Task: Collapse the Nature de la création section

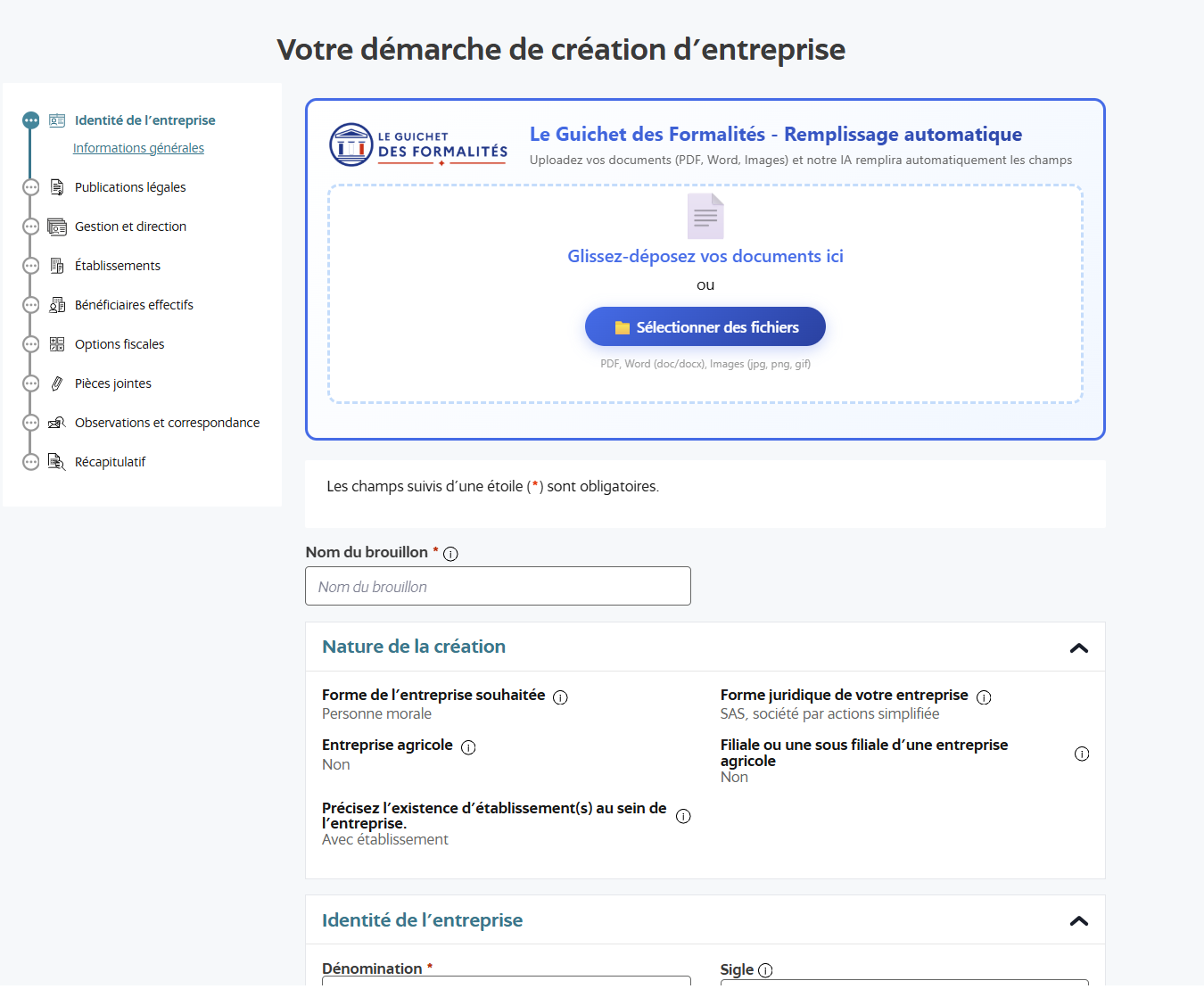Action: tap(1079, 647)
